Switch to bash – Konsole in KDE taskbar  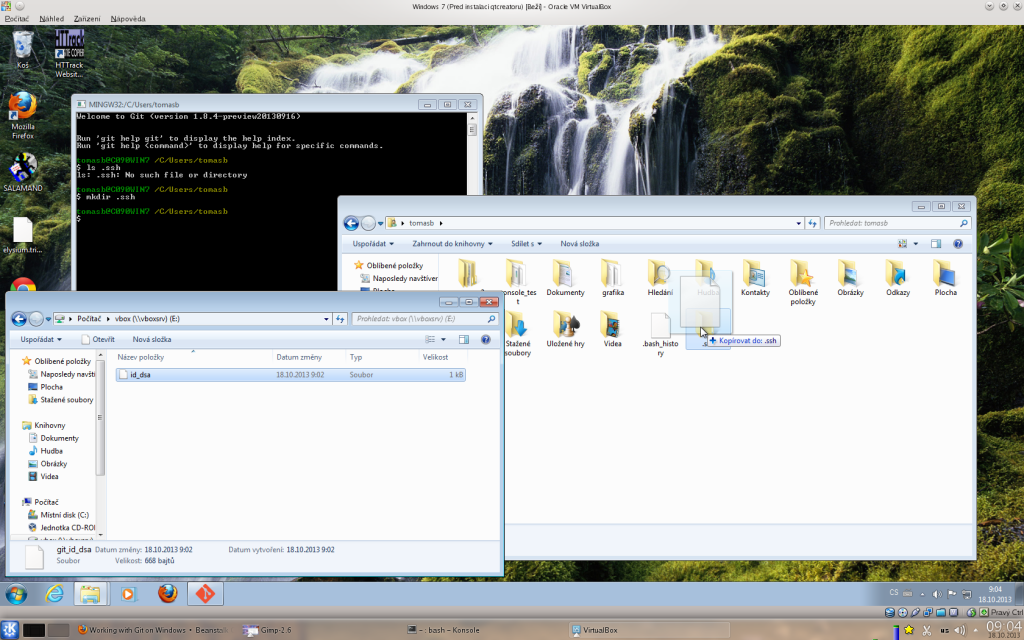444,630
